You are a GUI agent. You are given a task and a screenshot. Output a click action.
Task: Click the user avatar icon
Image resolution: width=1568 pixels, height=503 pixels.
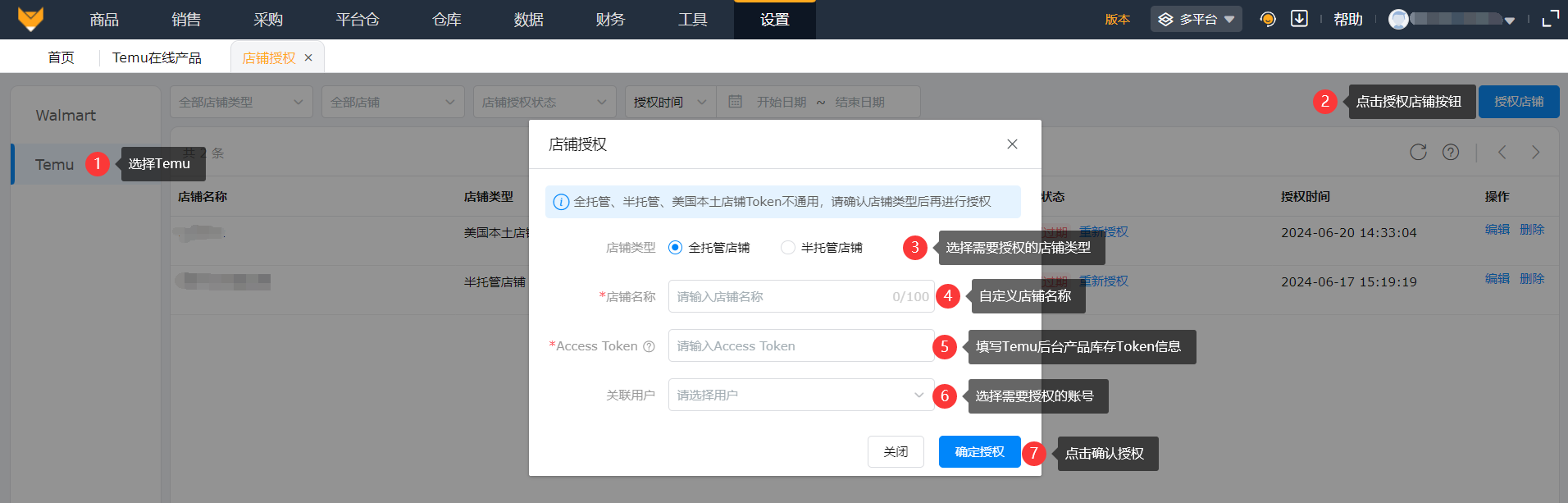tap(1398, 19)
